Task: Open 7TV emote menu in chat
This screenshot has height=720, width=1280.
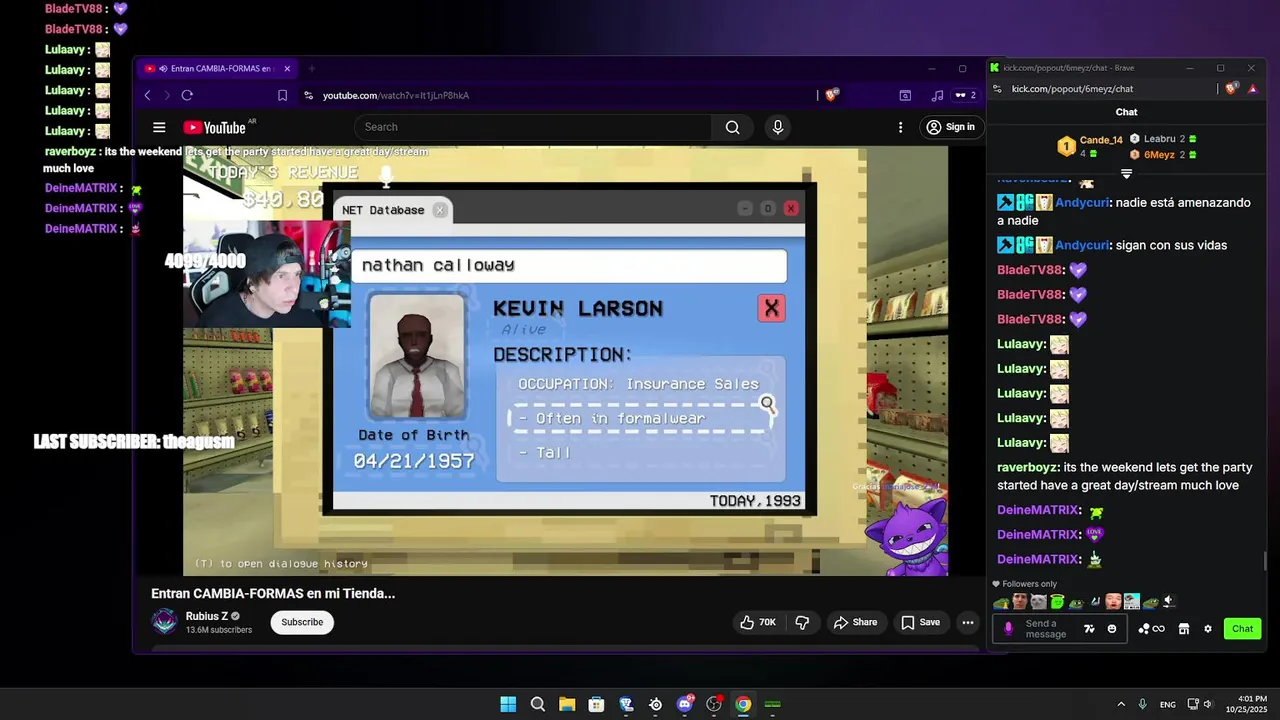Action: pos(1089,629)
